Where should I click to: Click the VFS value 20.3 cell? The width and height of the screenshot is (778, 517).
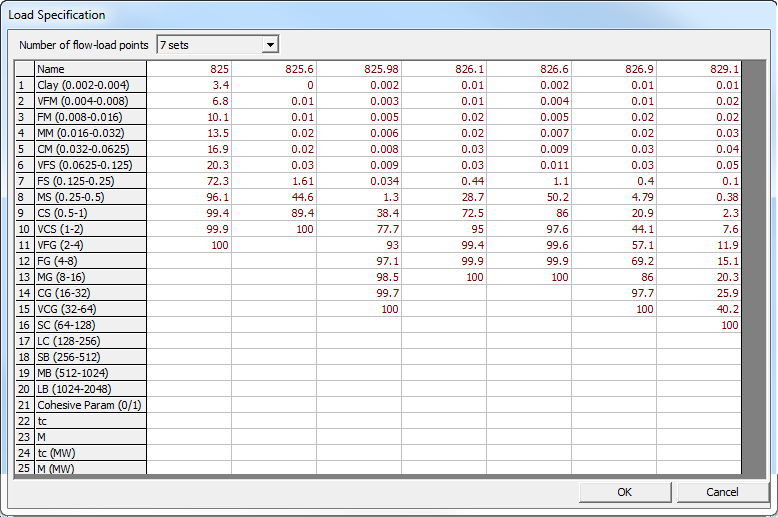pos(189,165)
